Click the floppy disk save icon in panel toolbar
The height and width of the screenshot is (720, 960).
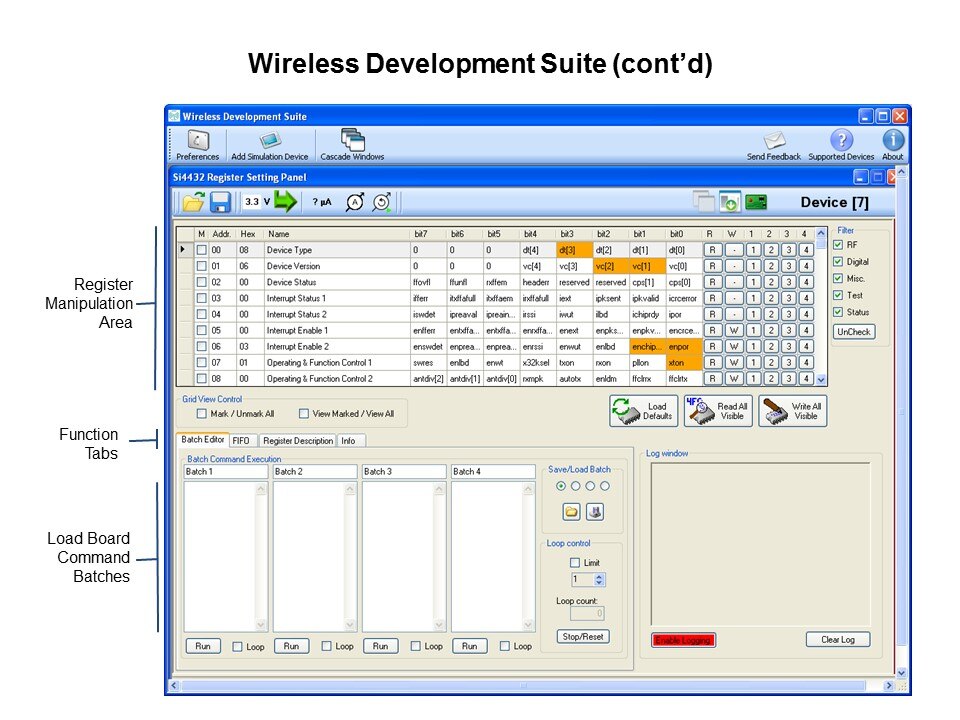(x=220, y=201)
